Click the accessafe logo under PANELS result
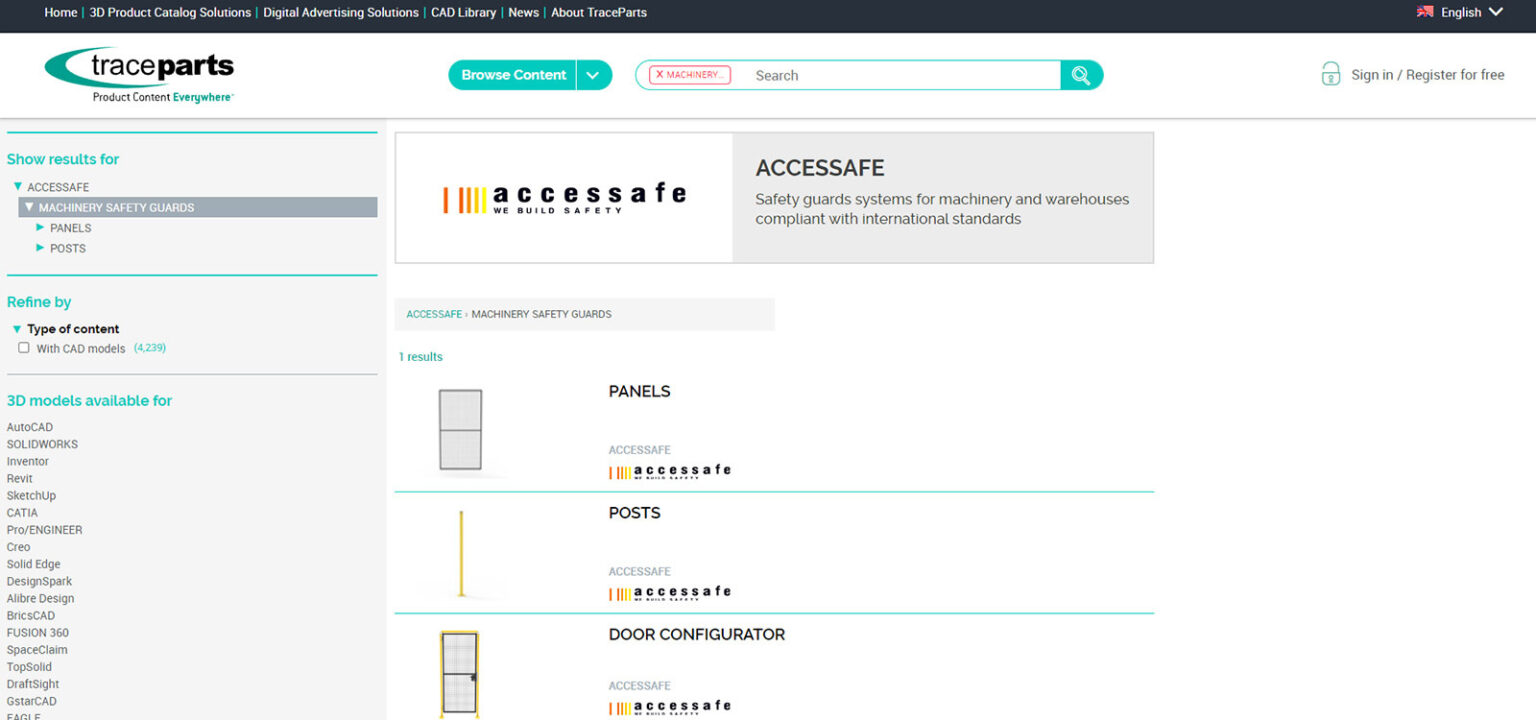This screenshot has width=1536, height=720. (x=670, y=470)
